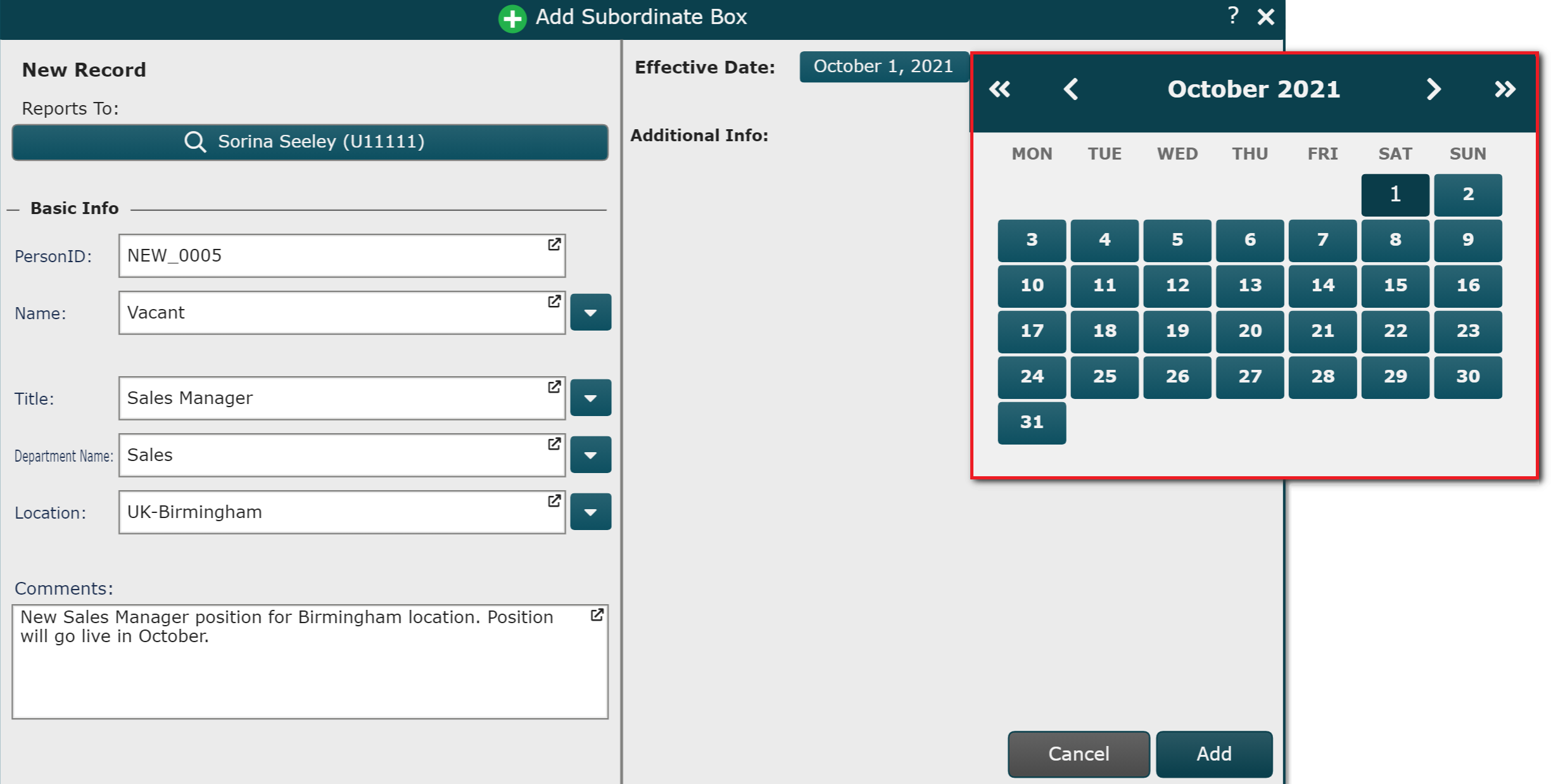Select October 31 in calendar
Image resolution: width=1551 pixels, height=784 pixels.
point(1032,422)
